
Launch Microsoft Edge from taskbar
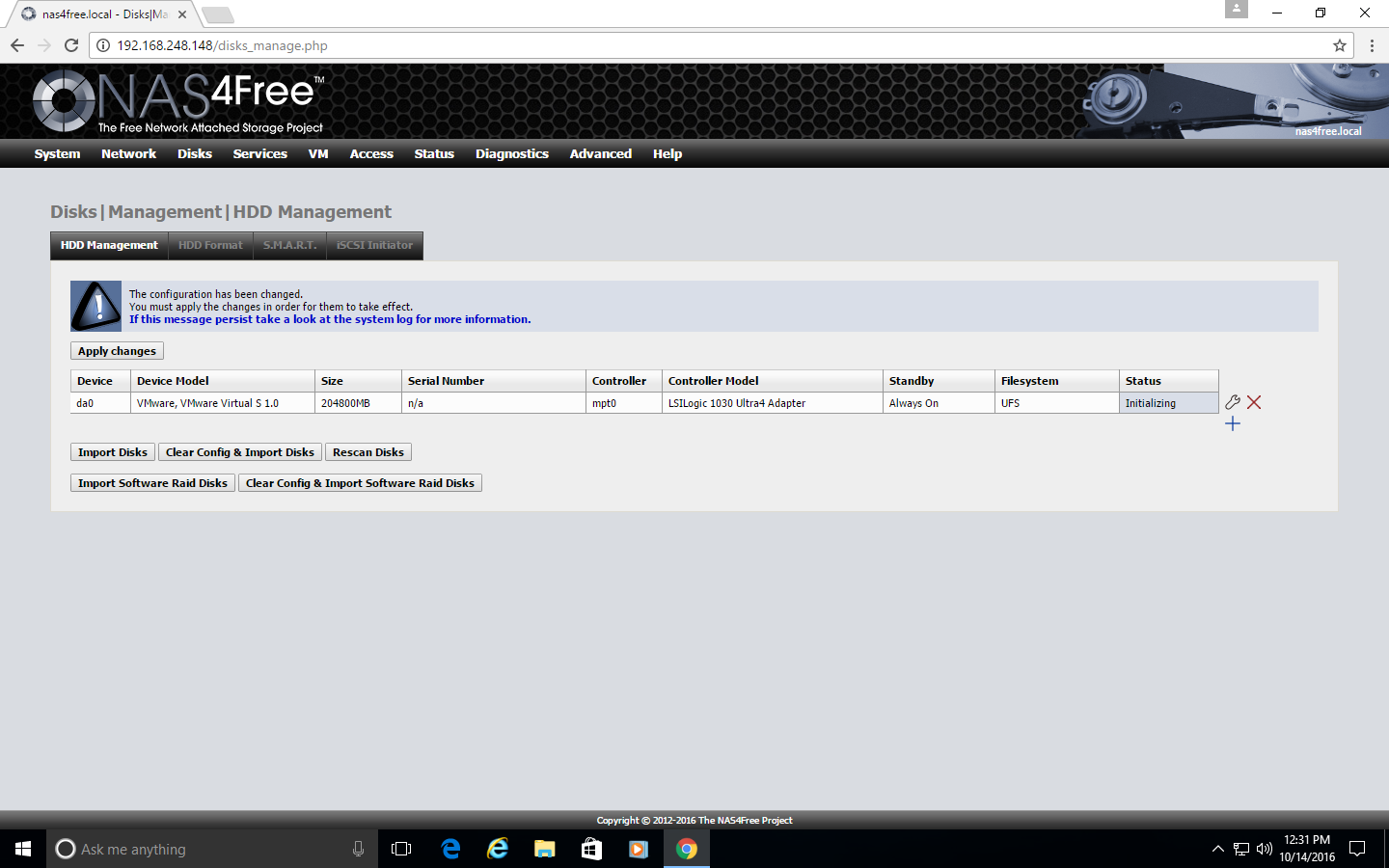point(450,849)
